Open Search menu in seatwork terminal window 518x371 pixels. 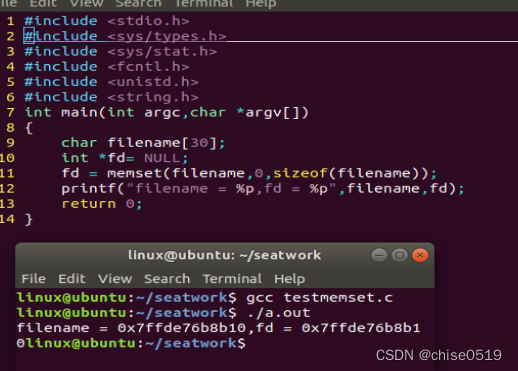click(167, 279)
